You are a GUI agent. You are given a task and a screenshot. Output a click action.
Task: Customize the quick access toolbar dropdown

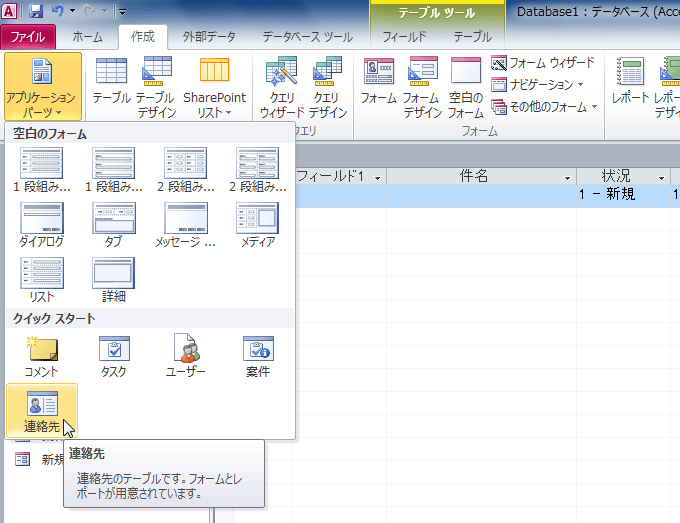click(x=122, y=12)
